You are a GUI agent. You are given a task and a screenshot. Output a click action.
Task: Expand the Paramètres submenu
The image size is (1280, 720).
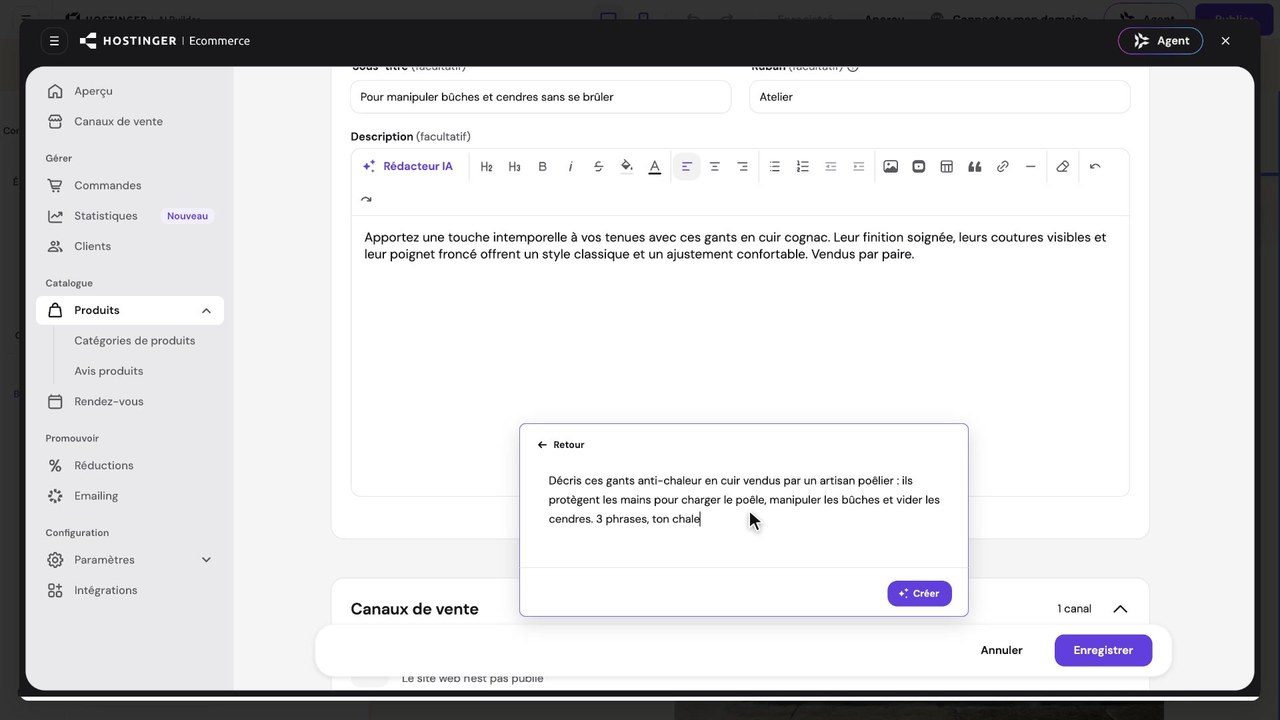(206, 560)
